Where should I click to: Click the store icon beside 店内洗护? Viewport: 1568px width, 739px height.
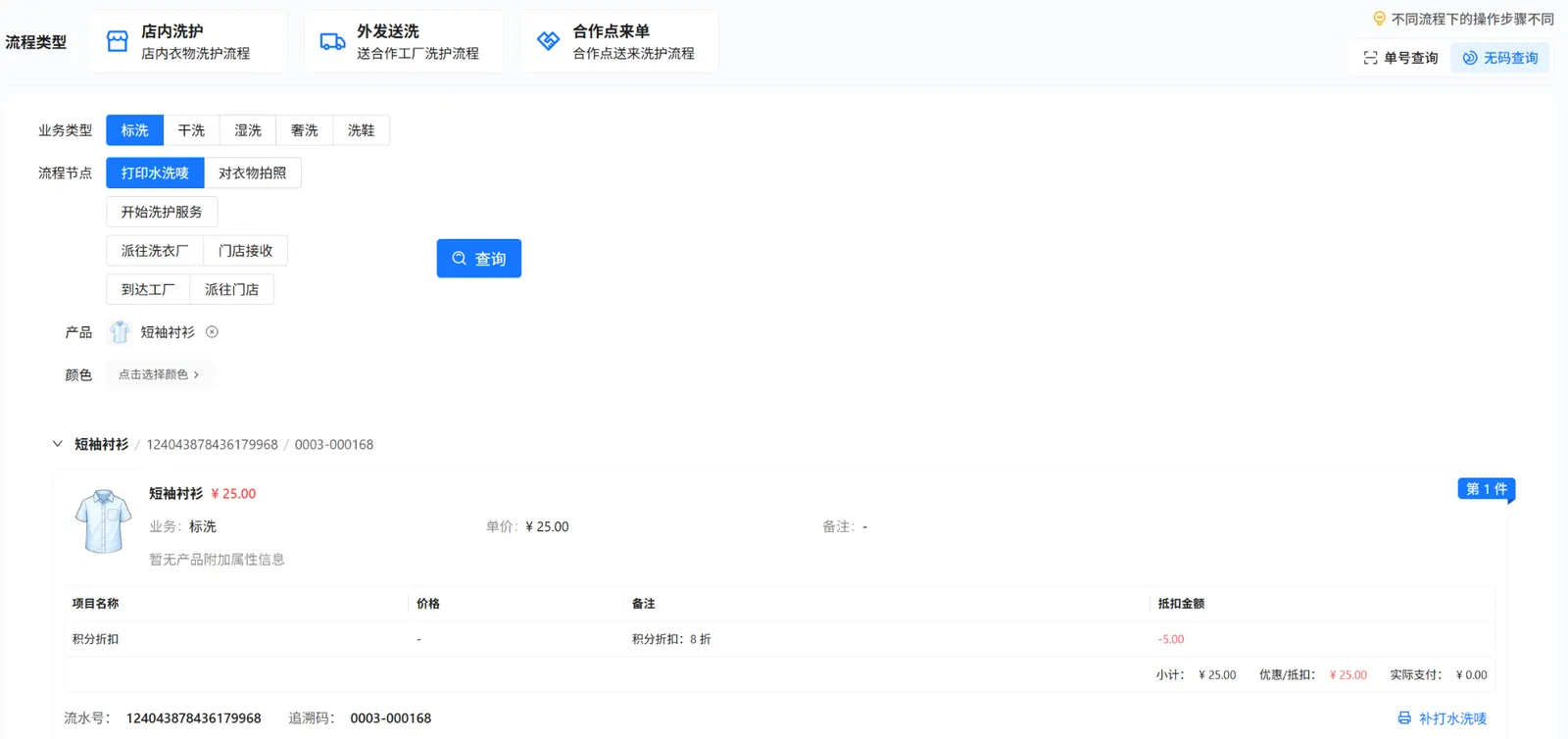tap(118, 41)
